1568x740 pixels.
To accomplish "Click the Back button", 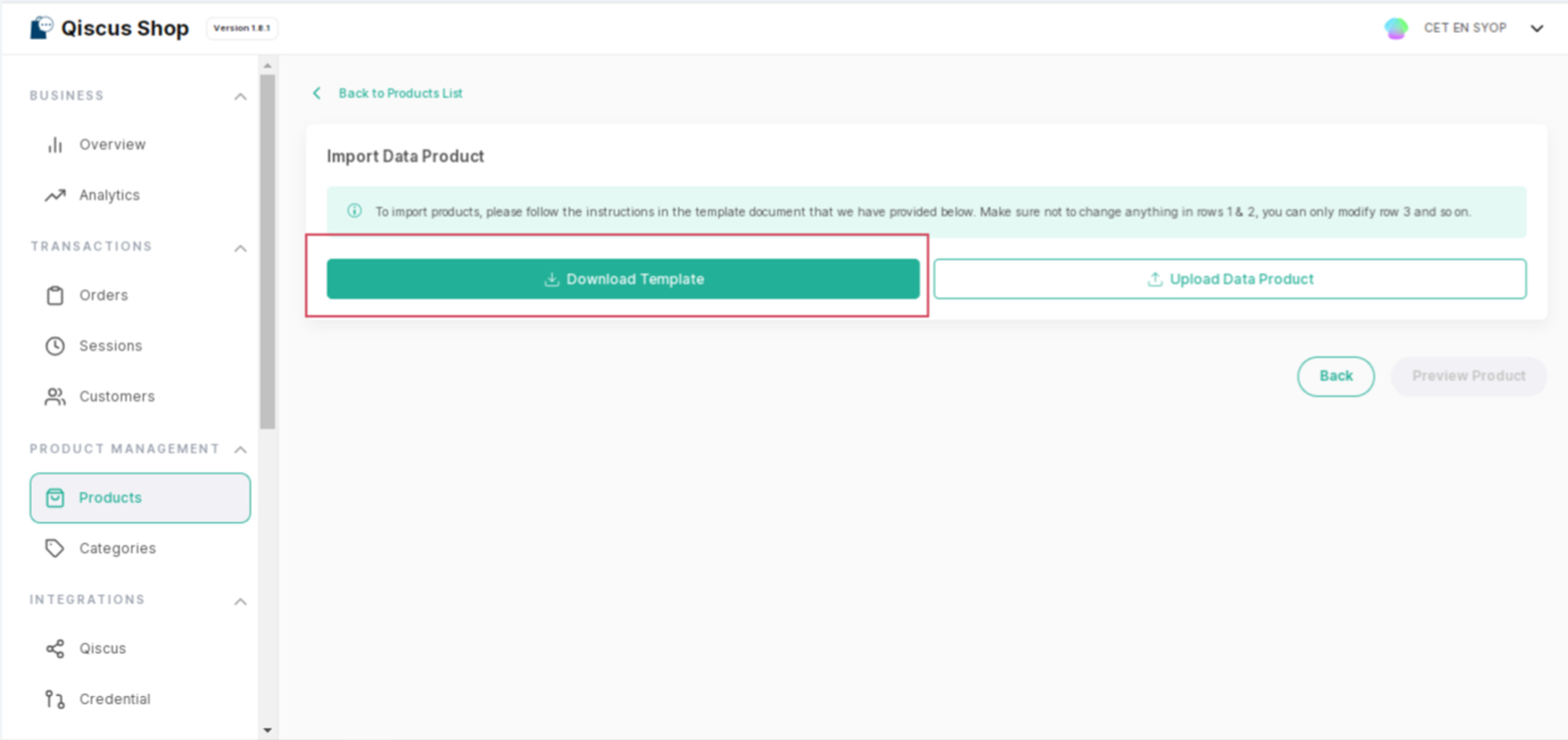I will point(1336,376).
